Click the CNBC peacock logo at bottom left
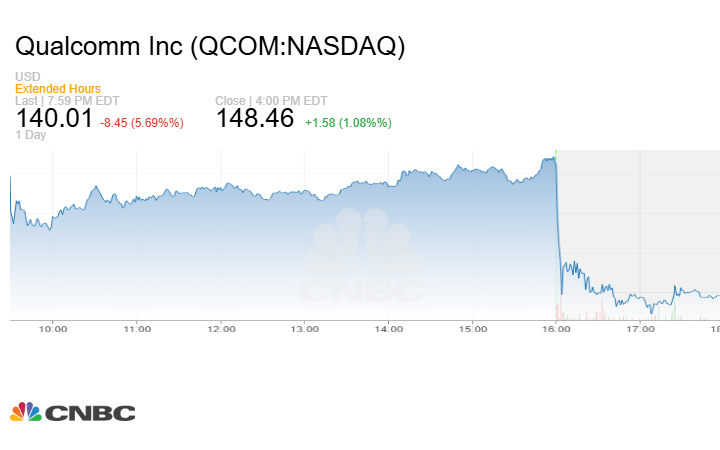Image resolution: width=720 pixels, height=450 pixels. pyautogui.click(x=72, y=412)
